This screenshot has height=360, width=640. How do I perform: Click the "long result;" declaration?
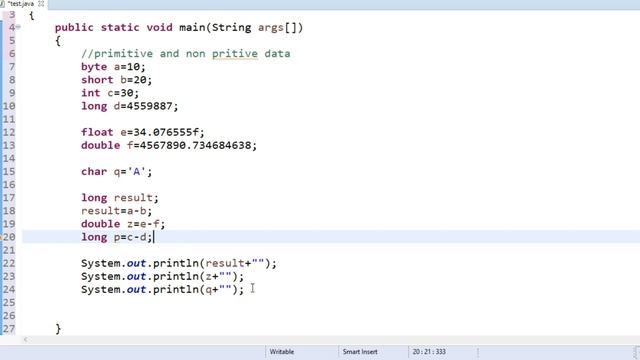pyautogui.click(x=120, y=198)
